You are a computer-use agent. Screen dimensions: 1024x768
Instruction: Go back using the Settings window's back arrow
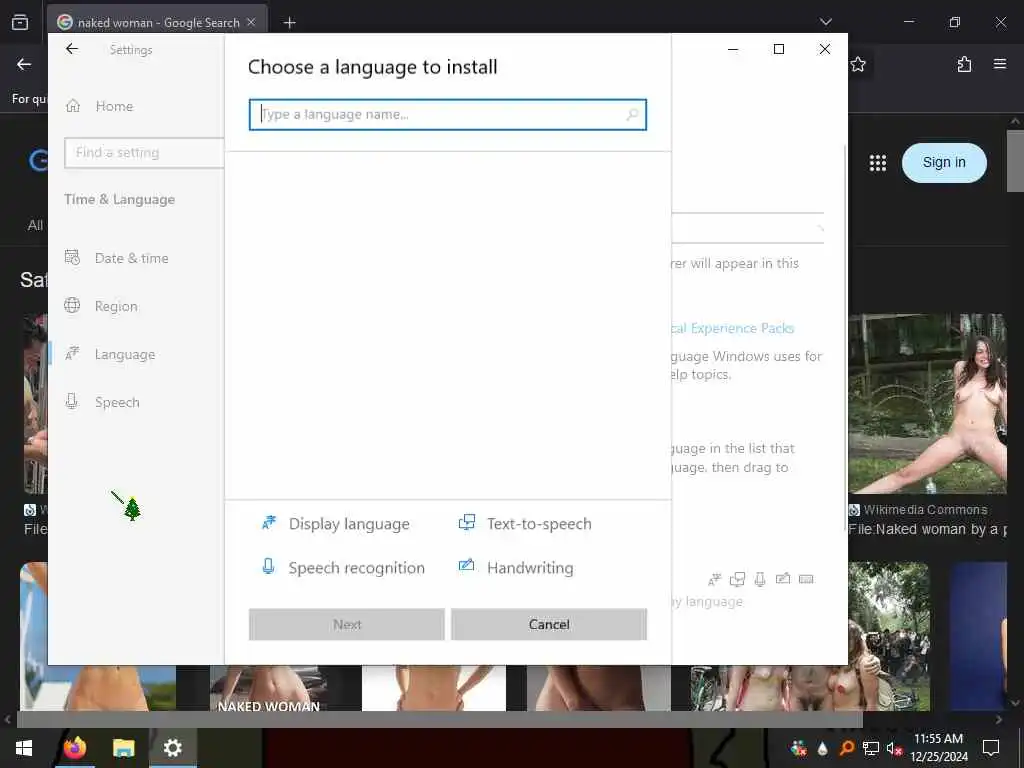click(x=72, y=49)
